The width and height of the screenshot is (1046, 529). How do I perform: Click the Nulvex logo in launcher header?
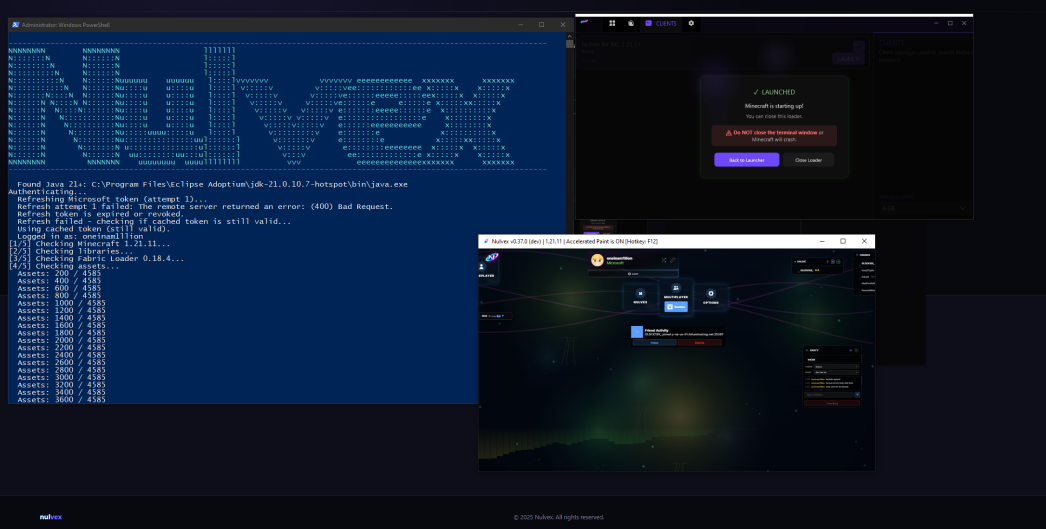coord(584,22)
